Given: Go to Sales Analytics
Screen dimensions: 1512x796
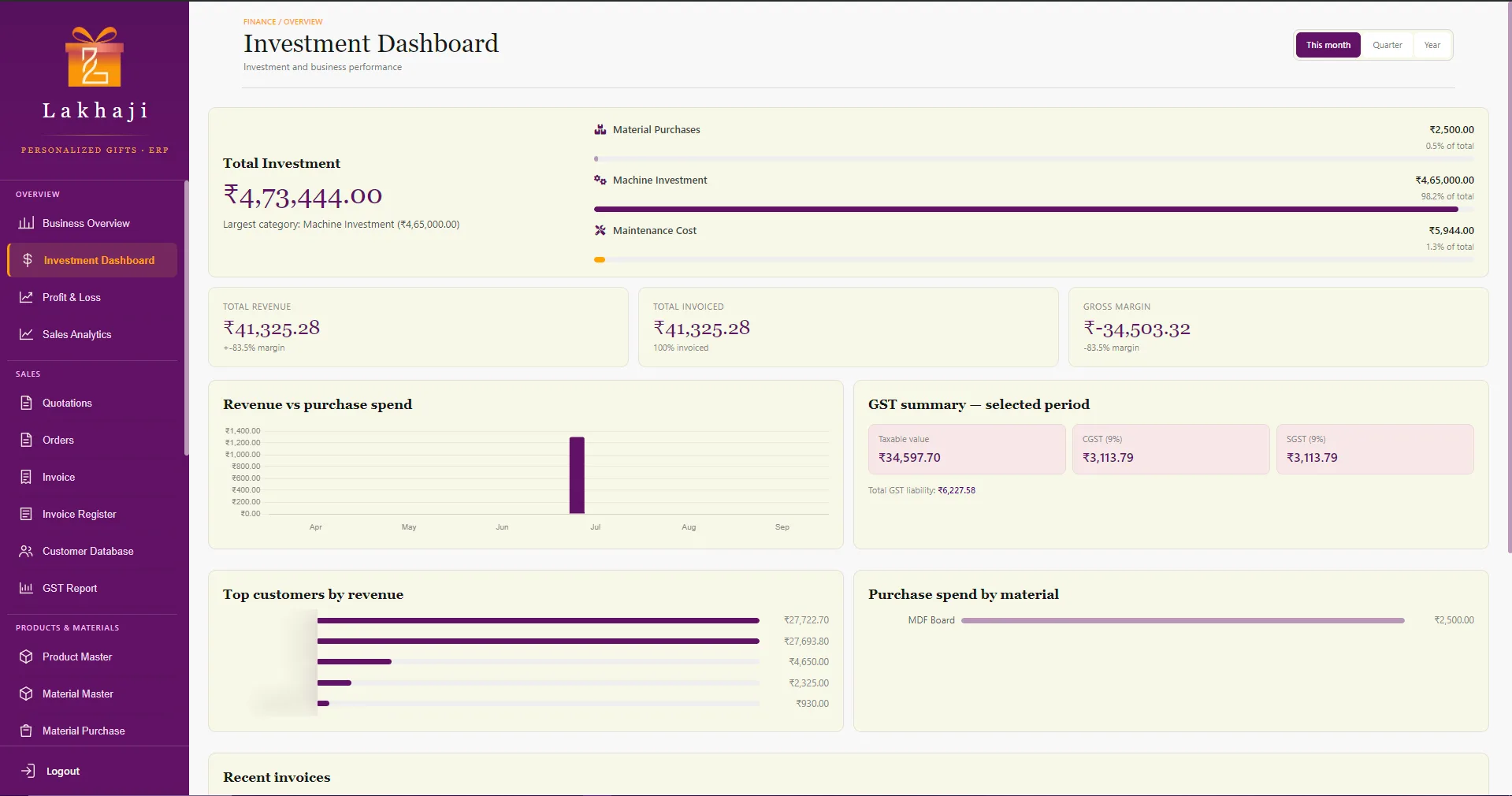Looking at the screenshot, I should (x=92, y=334).
